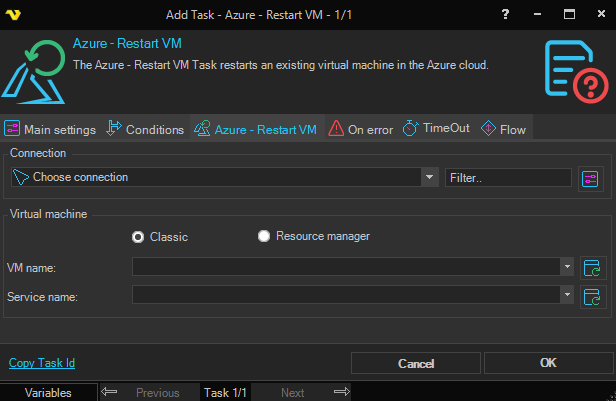Click inside the Filter text field

point(508,177)
